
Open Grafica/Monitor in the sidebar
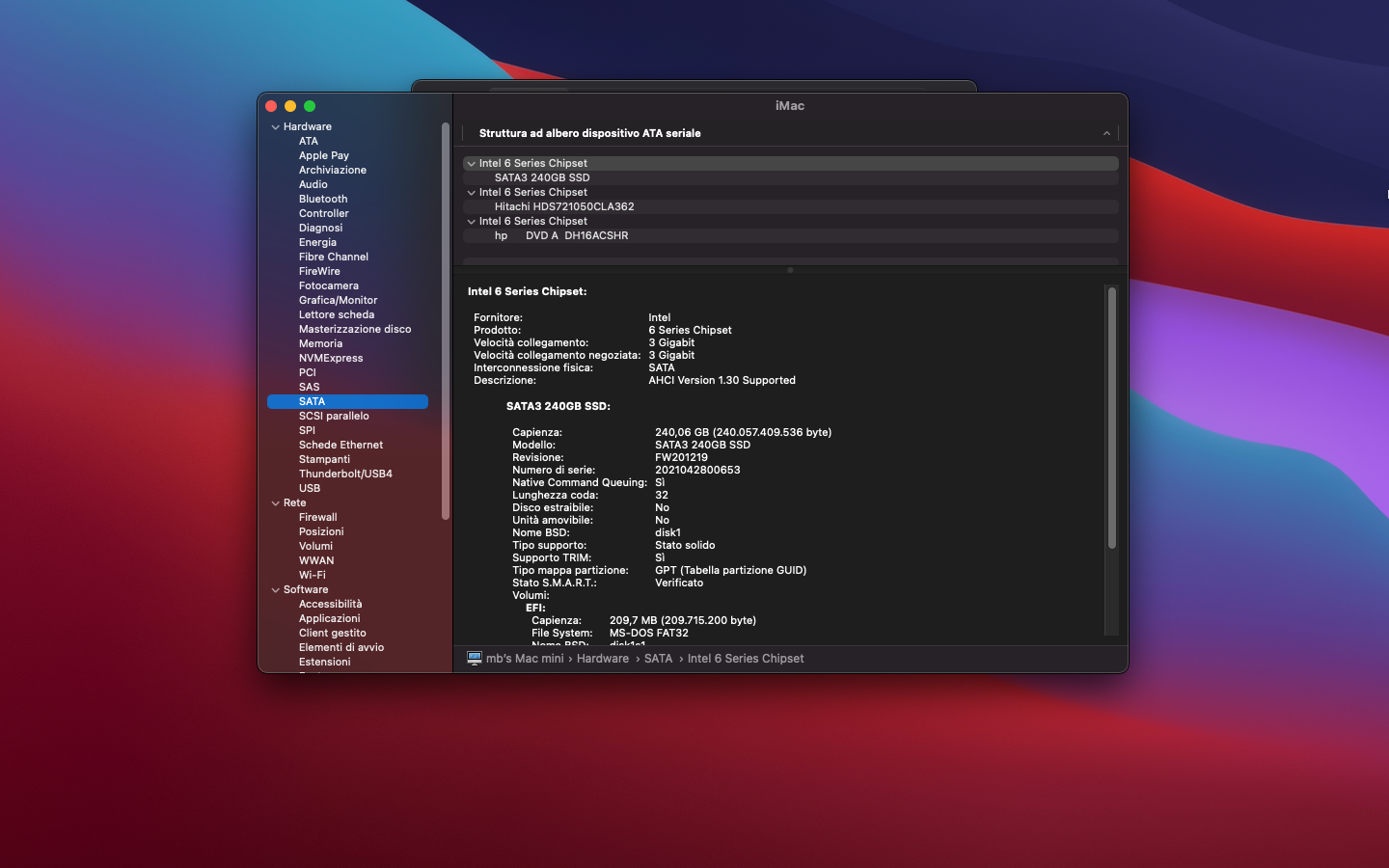(x=338, y=300)
